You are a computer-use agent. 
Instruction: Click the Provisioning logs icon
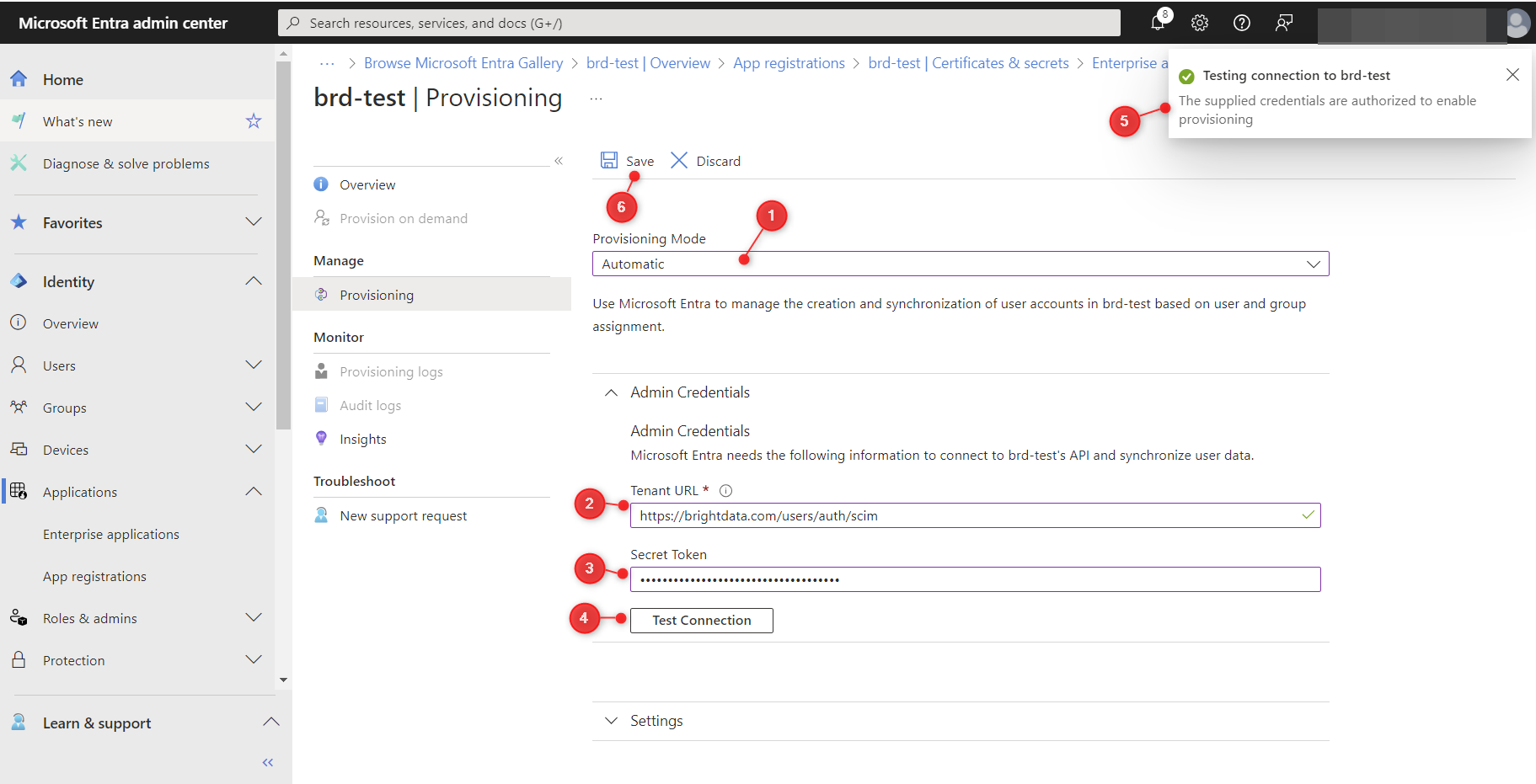pyautogui.click(x=321, y=371)
